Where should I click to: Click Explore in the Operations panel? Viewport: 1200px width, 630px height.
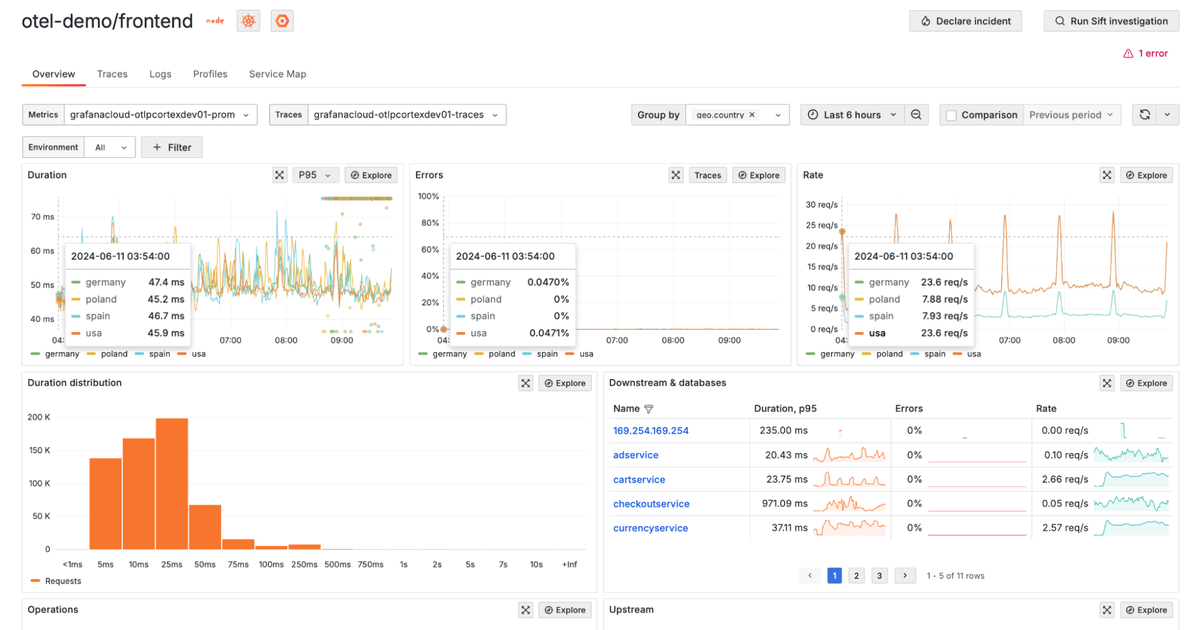coord(565,610)
